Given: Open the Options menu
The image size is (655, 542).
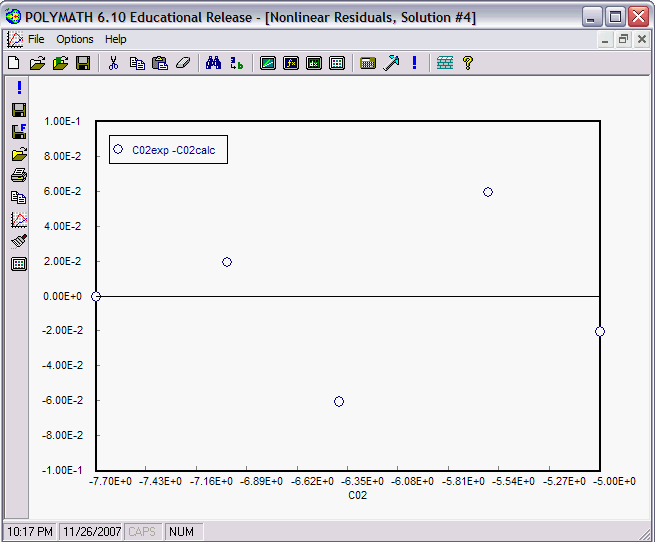Looking at the screenshot, I should tap(75, 39).
